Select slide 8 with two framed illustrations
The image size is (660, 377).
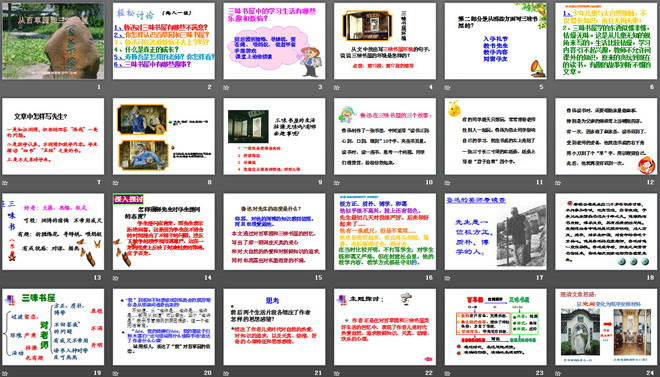pos(164,136)
